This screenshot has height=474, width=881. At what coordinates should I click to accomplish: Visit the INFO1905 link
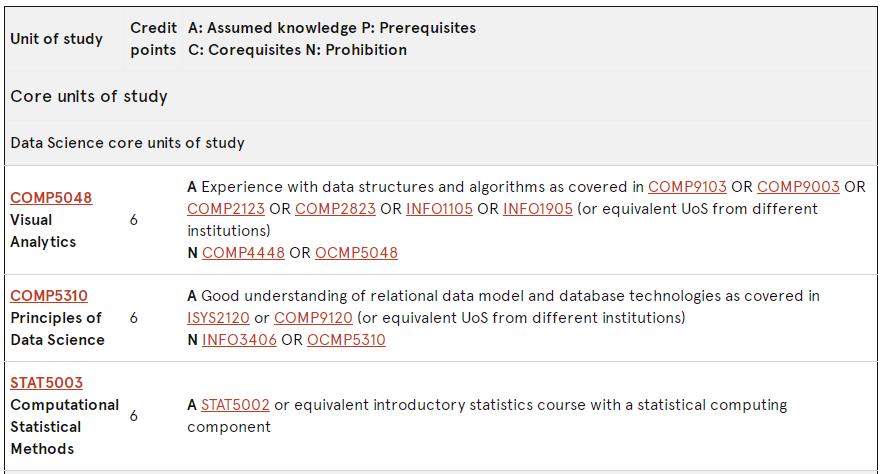click(x=538, y=208)
